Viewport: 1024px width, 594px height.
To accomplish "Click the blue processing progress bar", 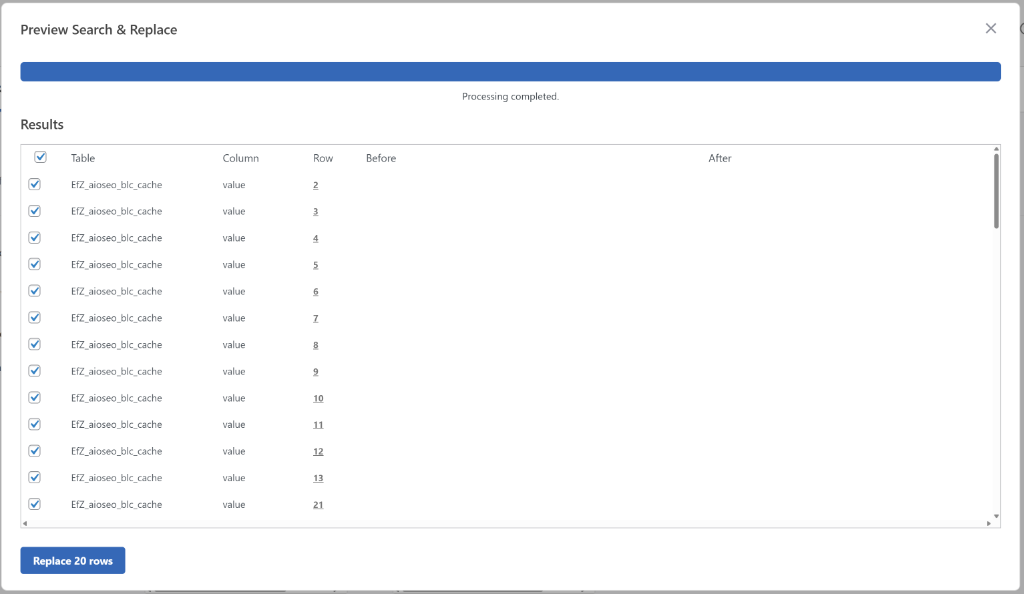I will click(x=511, y=71).
